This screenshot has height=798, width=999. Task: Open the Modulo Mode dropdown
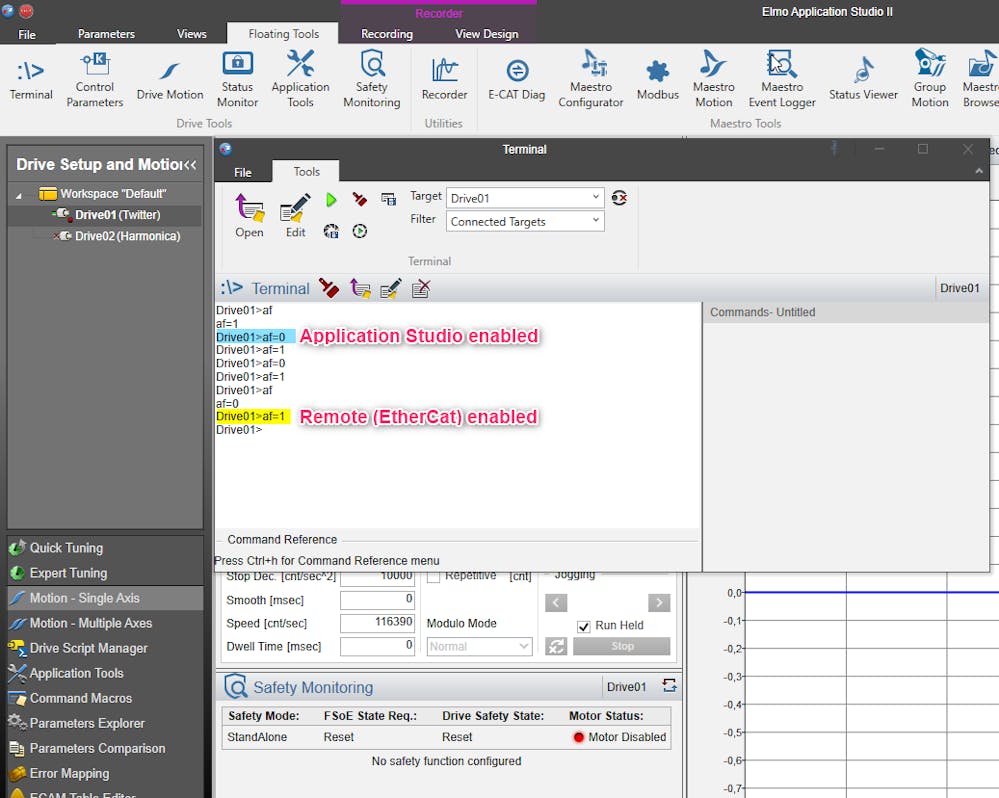pyautogui.click(x=479, y=646)
